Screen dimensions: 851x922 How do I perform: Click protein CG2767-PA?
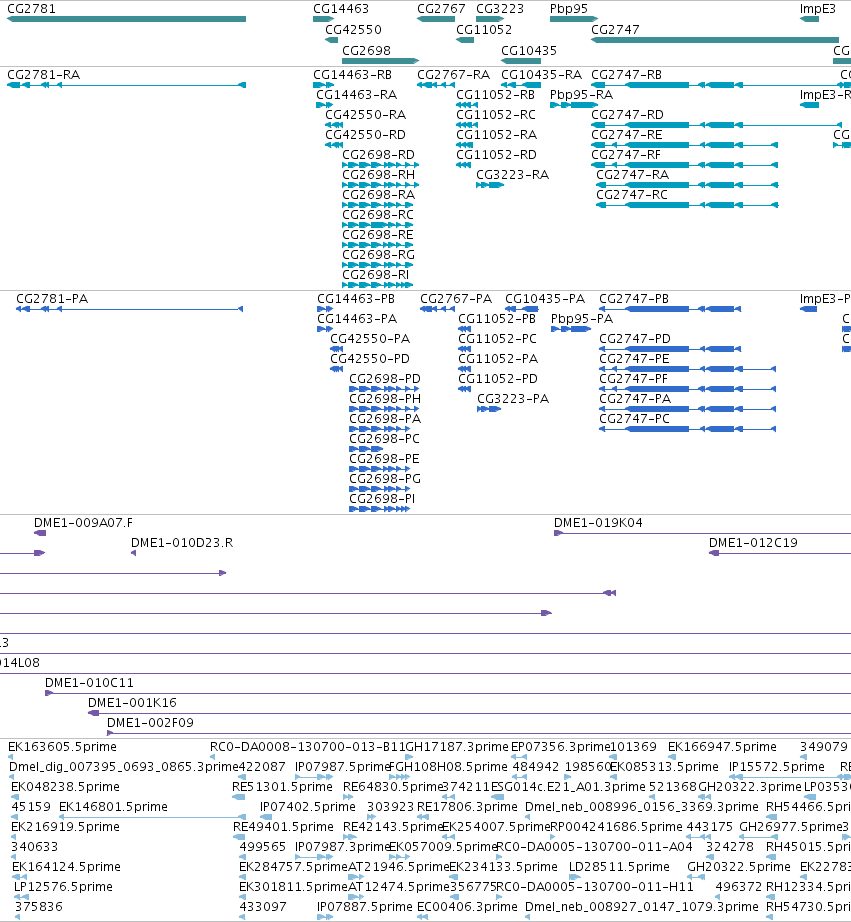coord(456,299)
